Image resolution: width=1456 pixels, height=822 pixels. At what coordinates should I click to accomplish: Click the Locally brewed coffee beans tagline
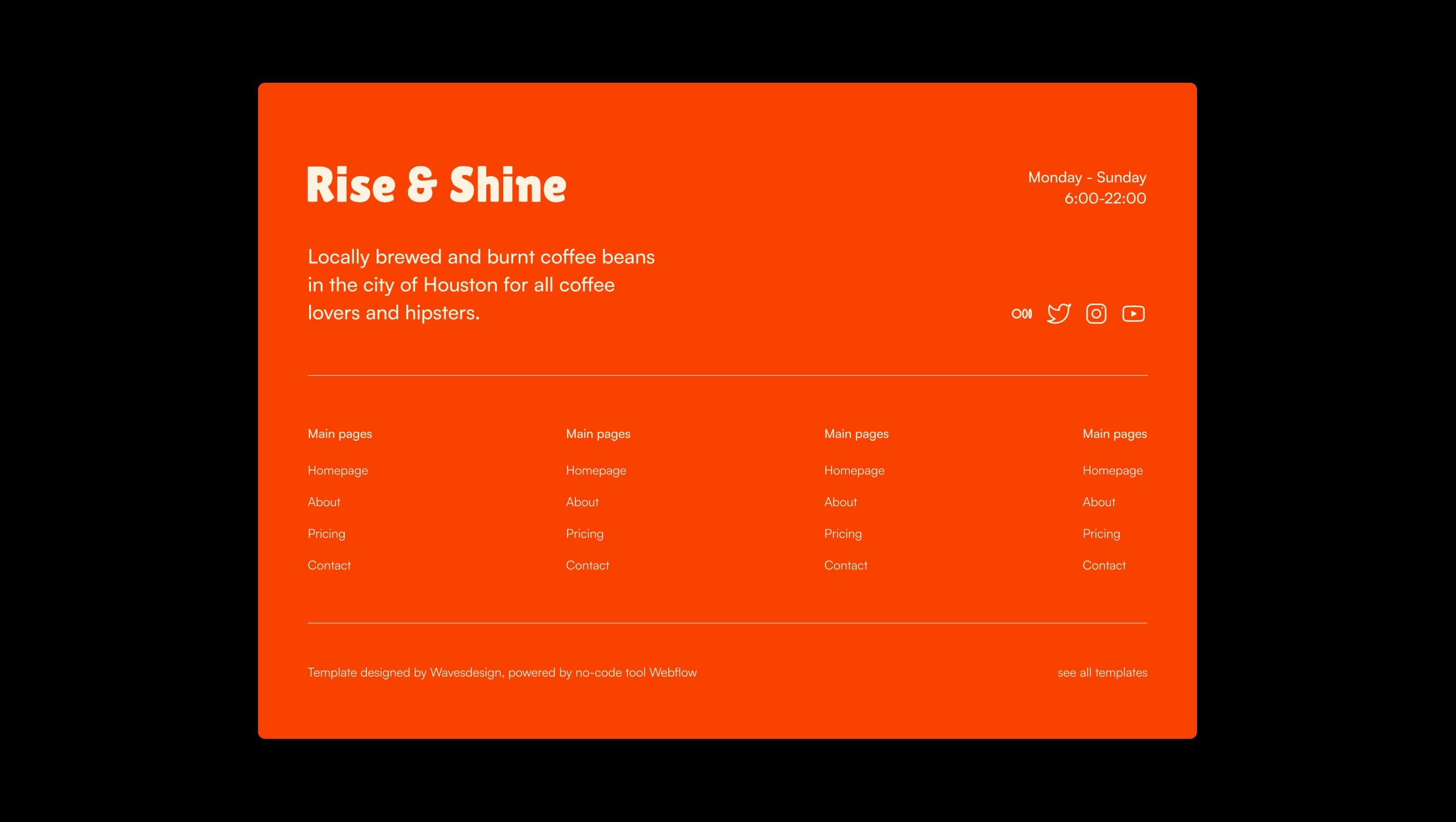point(481,285)
